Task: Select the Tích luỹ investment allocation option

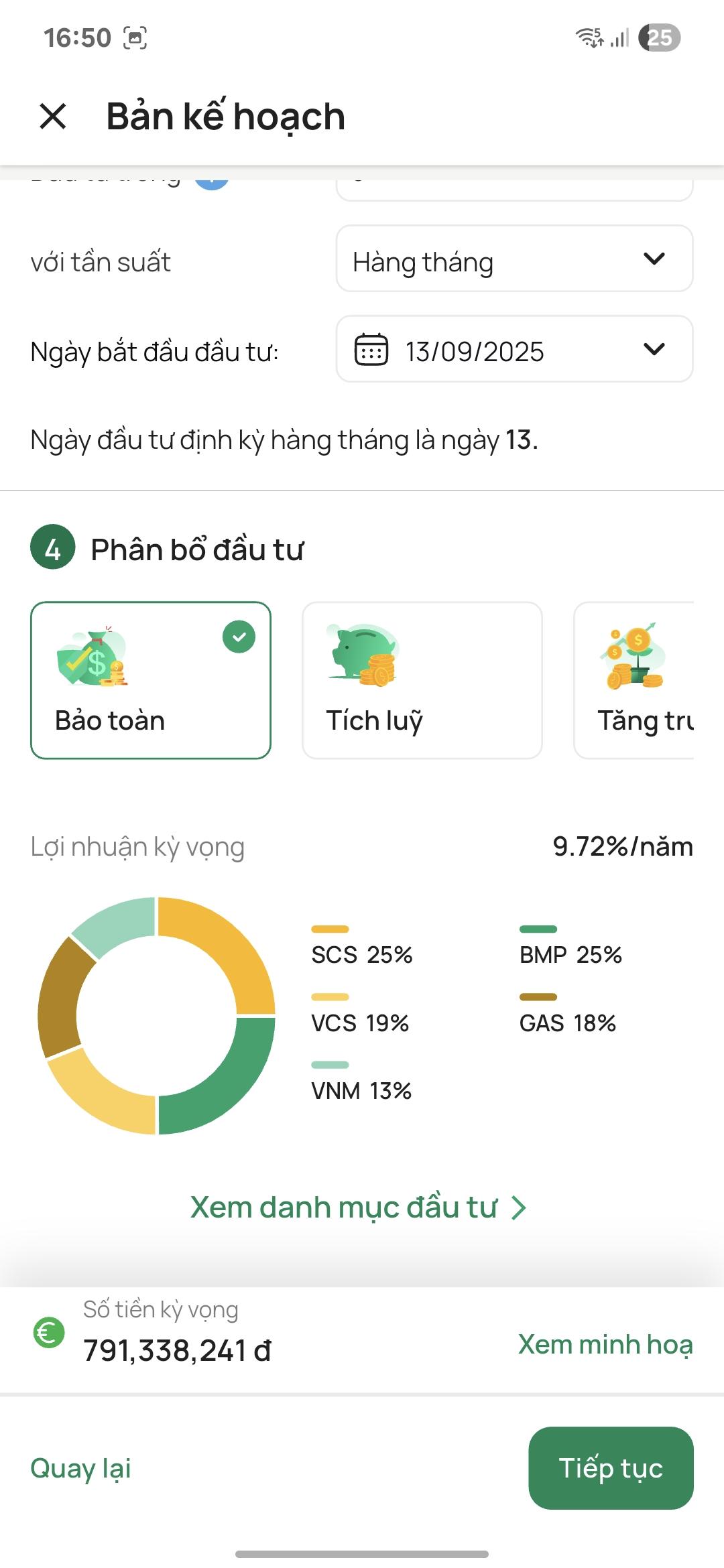Action: [x=422, y=679]
